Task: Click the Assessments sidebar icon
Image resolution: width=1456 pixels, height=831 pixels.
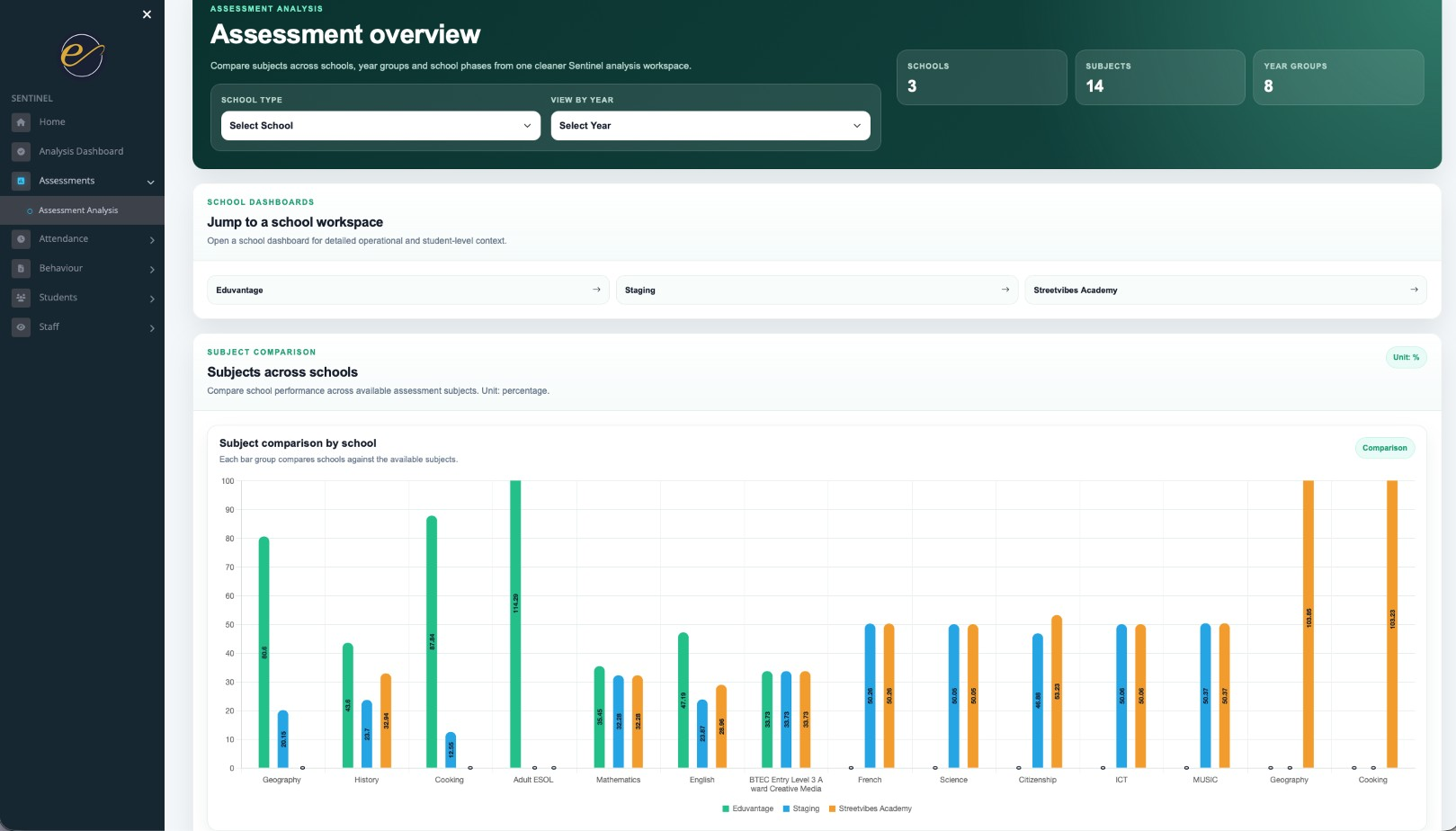Action: (x=22, y=181)
